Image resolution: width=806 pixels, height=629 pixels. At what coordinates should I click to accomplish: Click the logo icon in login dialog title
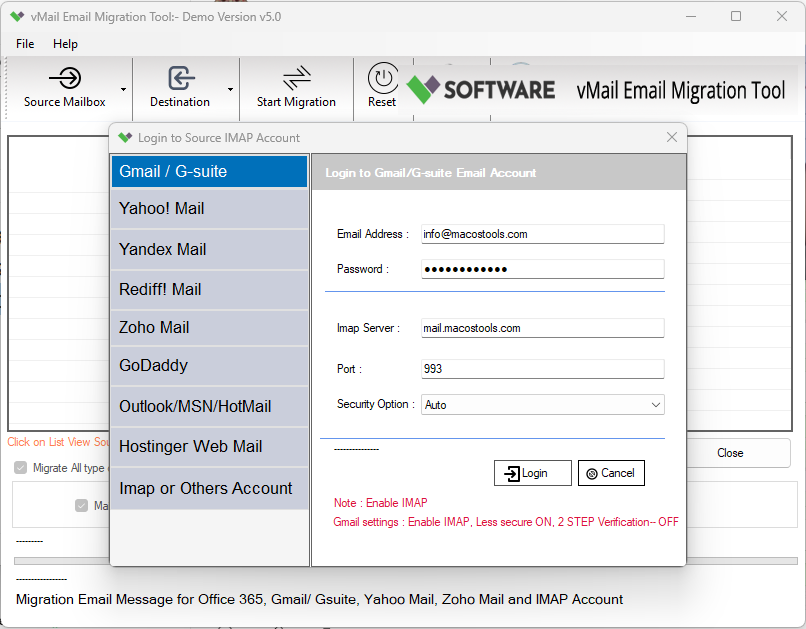pos(125,138)
